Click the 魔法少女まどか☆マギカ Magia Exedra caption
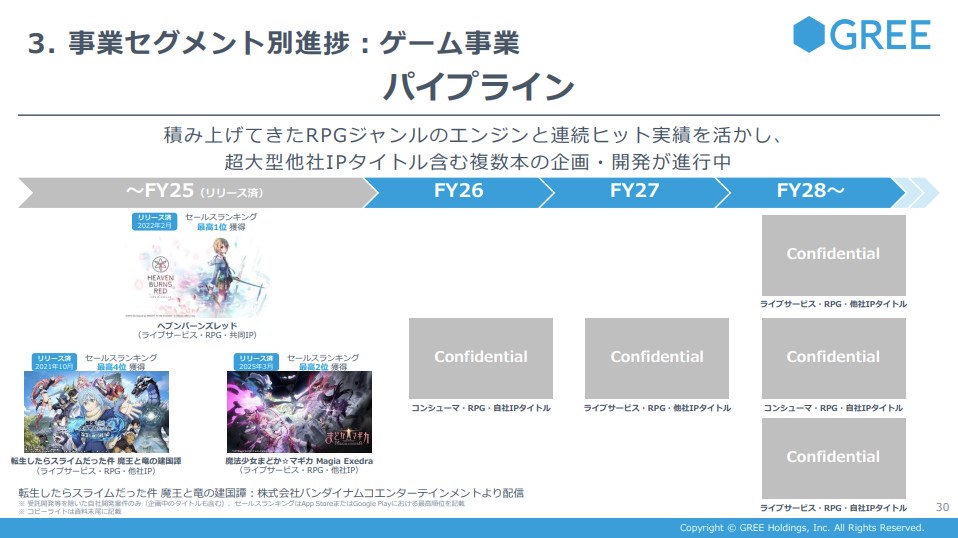Viewport: 958px width, 538px height. point(299,461)
